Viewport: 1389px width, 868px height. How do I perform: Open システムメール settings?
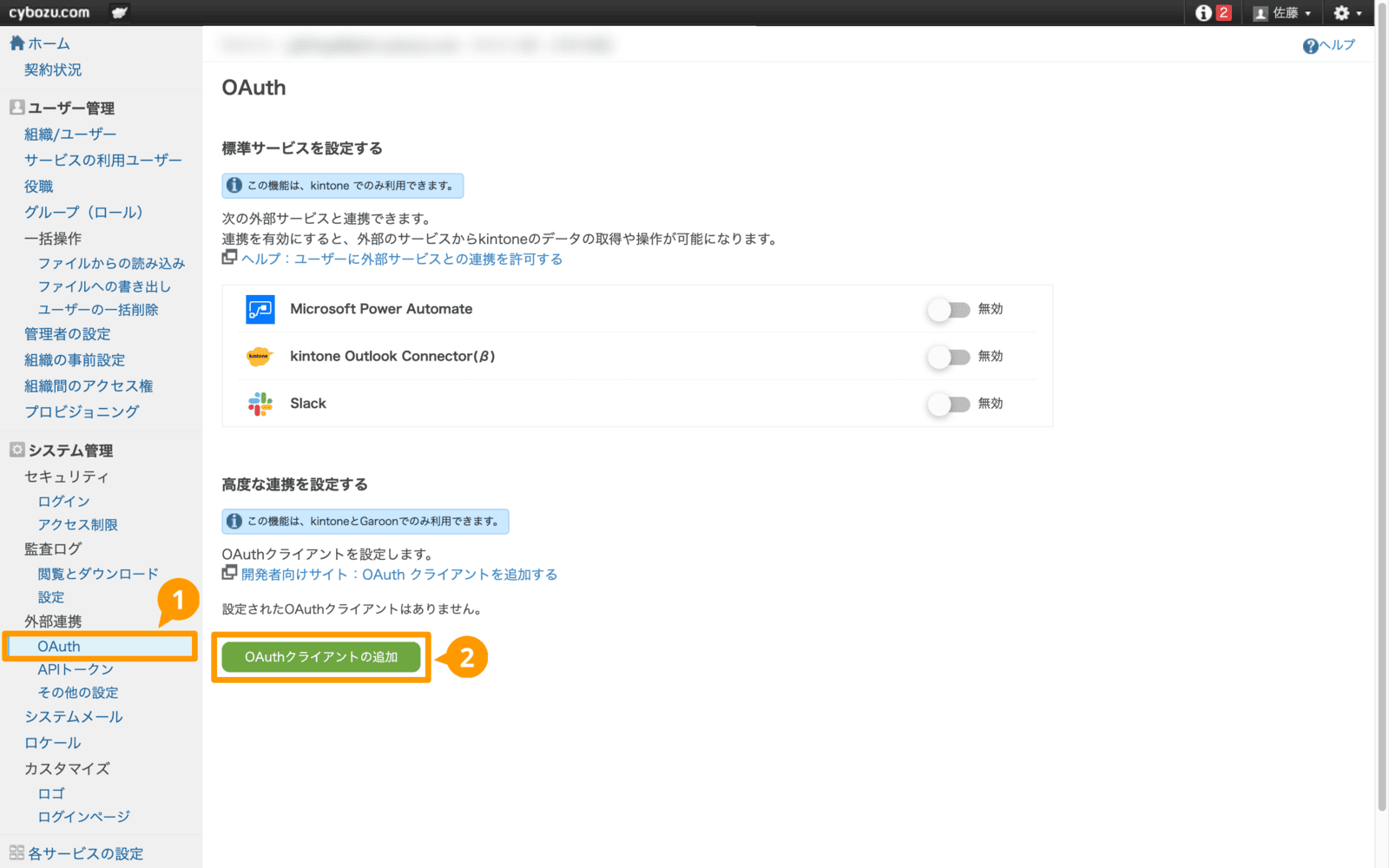point(74,717)
